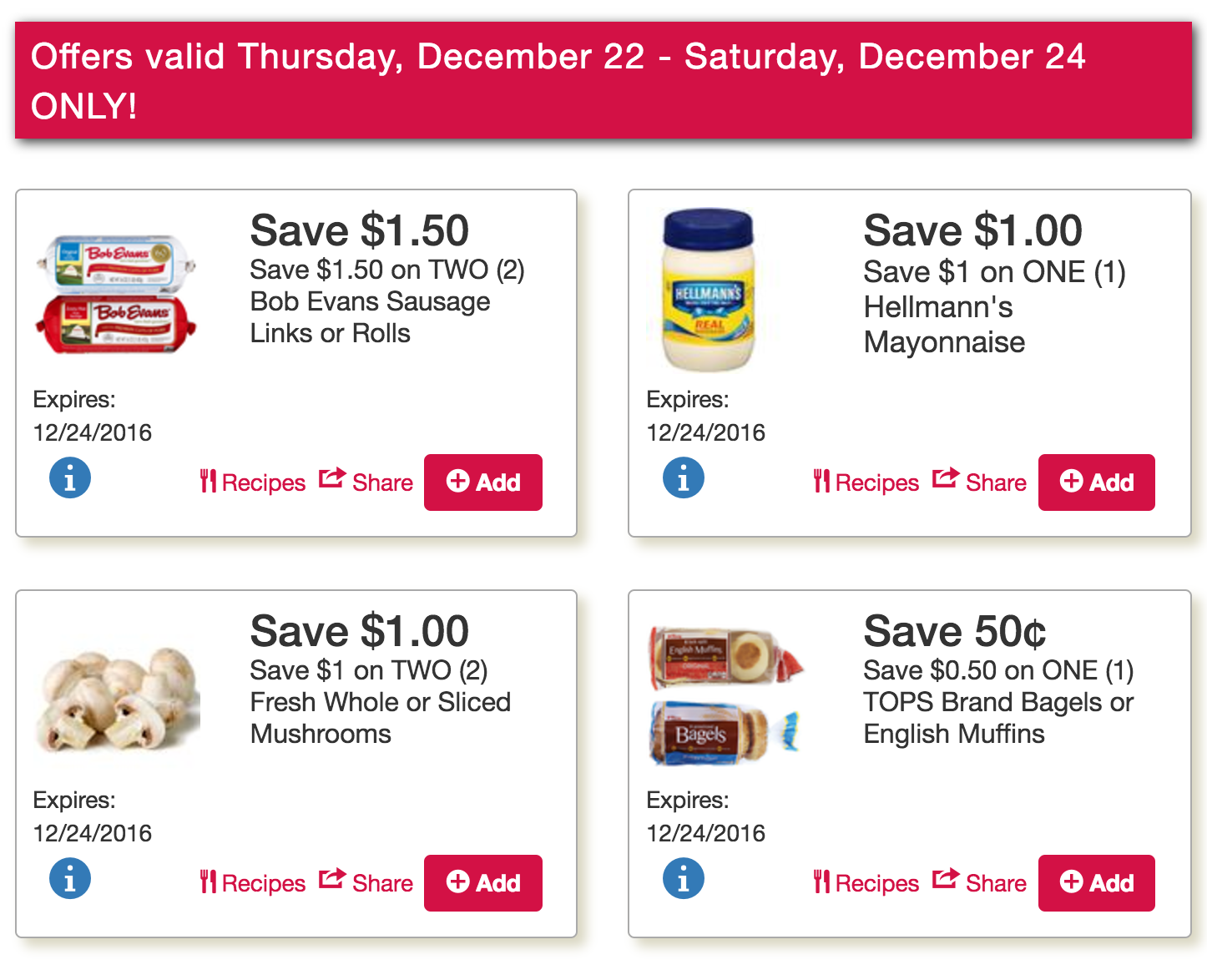Click the Bob Evans sausage product image
Image resolution: width=1207 pixels, height=980 pixels.
point(116,295)
